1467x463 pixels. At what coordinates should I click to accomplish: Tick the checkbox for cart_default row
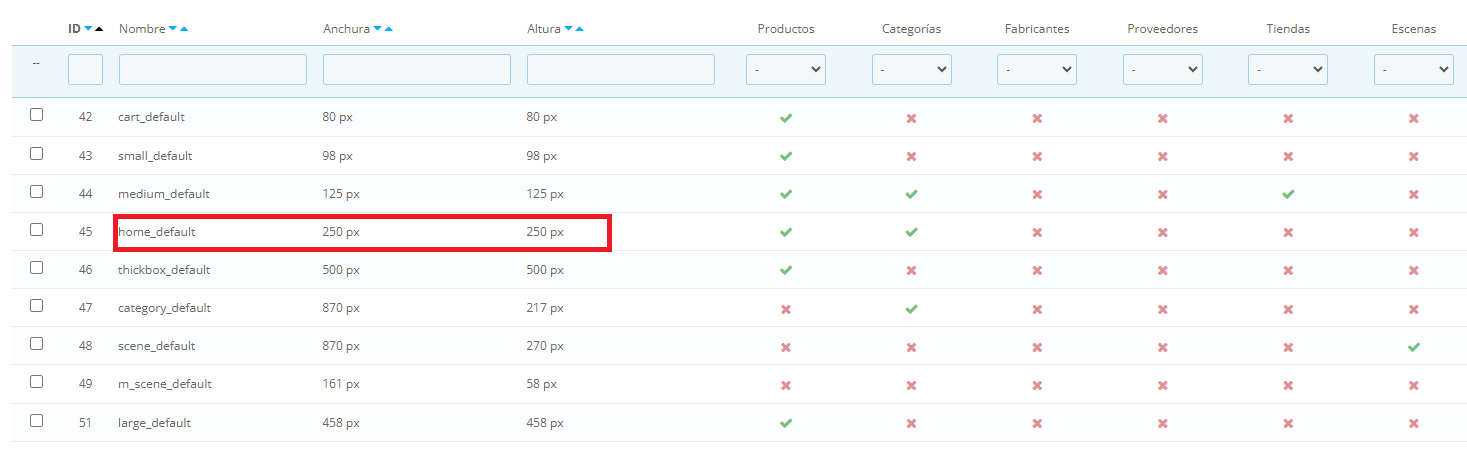pos(36,115)
